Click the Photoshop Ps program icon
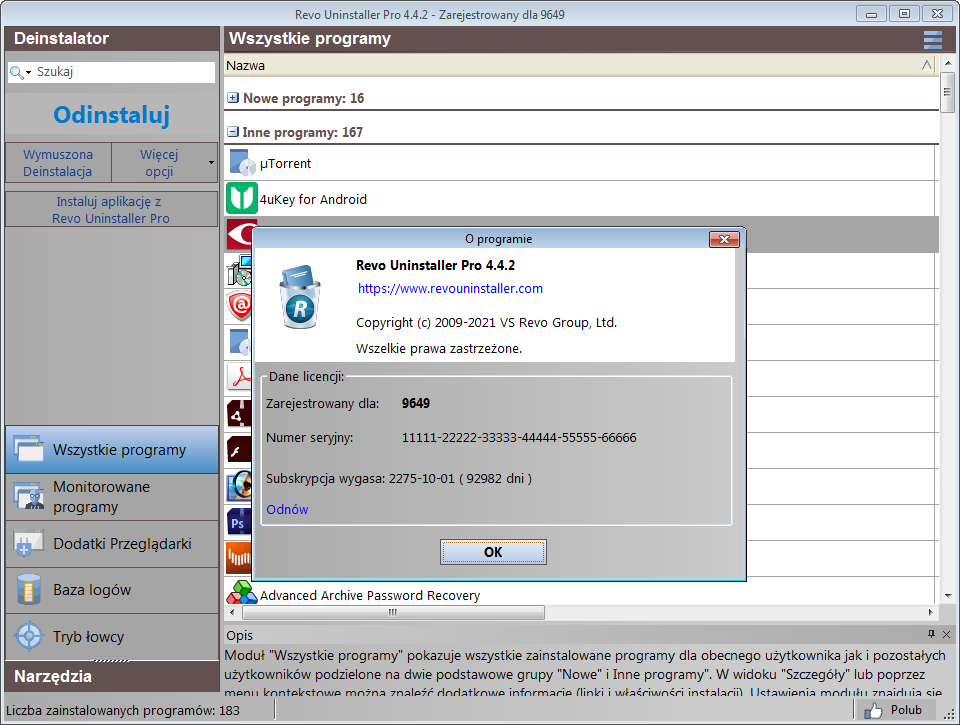960x725 pixels. pos(239,522)
